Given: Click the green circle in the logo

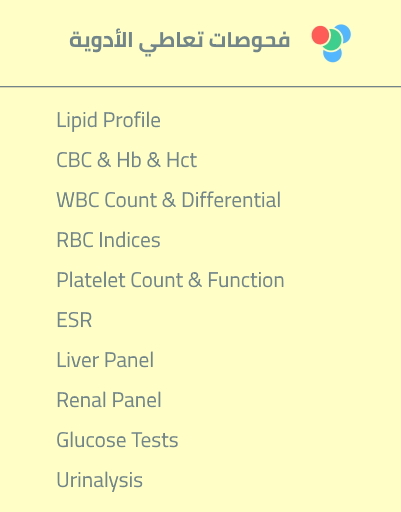Looking at the screenshot, I should pyautogui.click(x=332, y=41).
